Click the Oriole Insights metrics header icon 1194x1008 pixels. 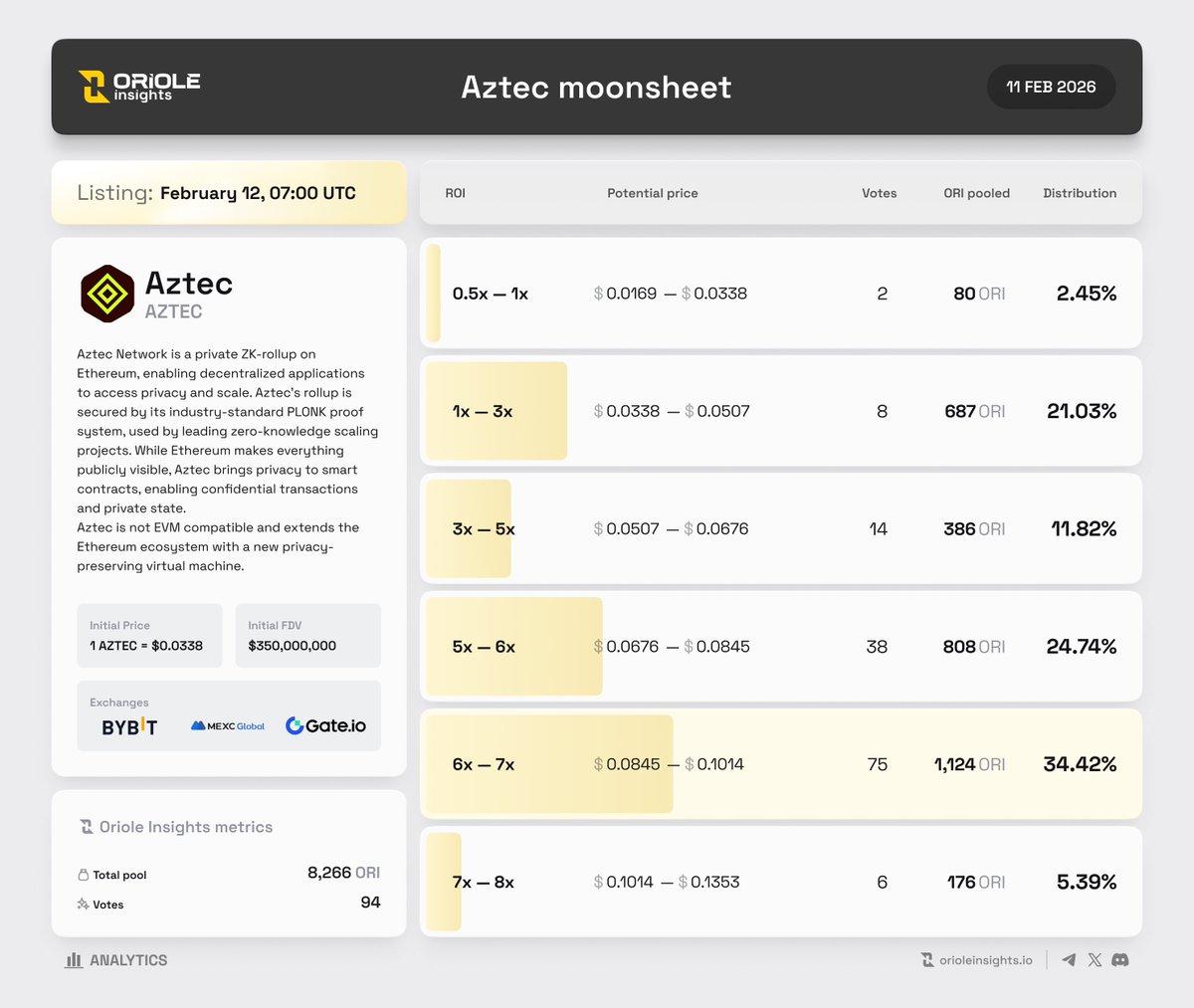(x=87, y=827)
